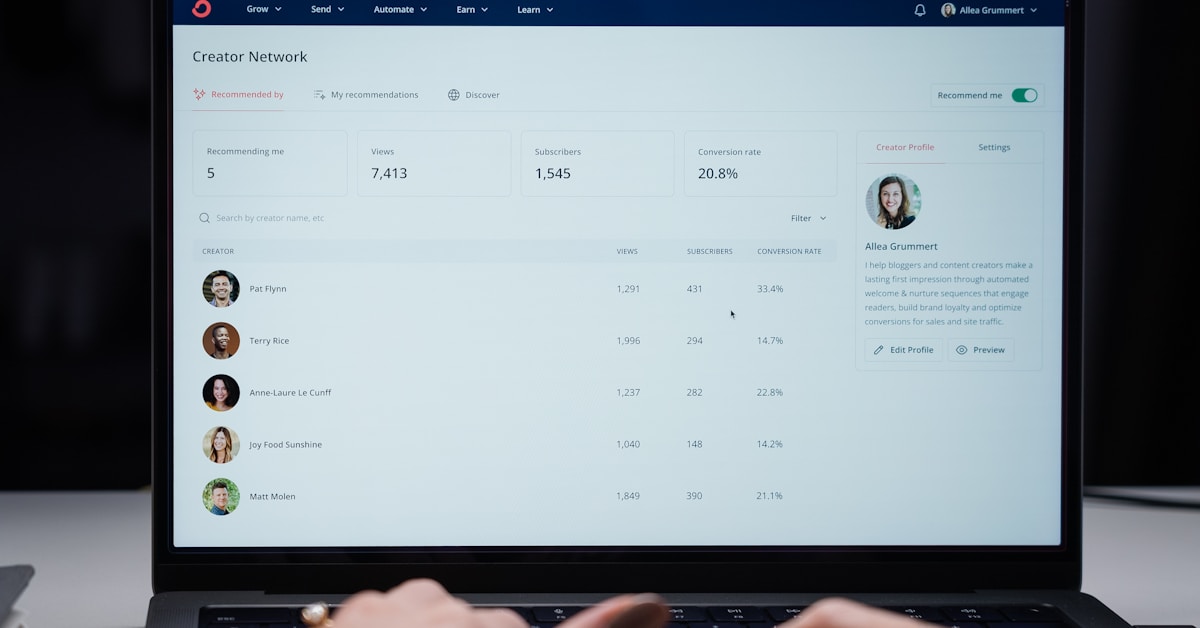
Task: Expand the Allea Grummert account menu
Action: tap(989, 10)
